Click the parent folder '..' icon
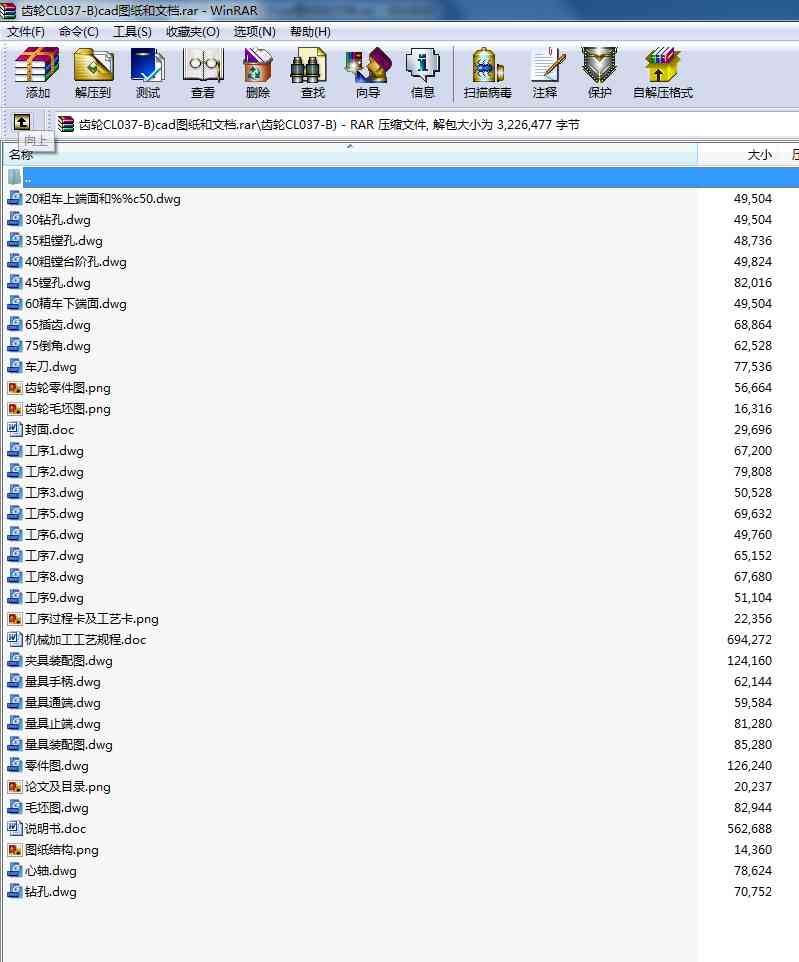The image size is (799, 962). click(15, 178)
